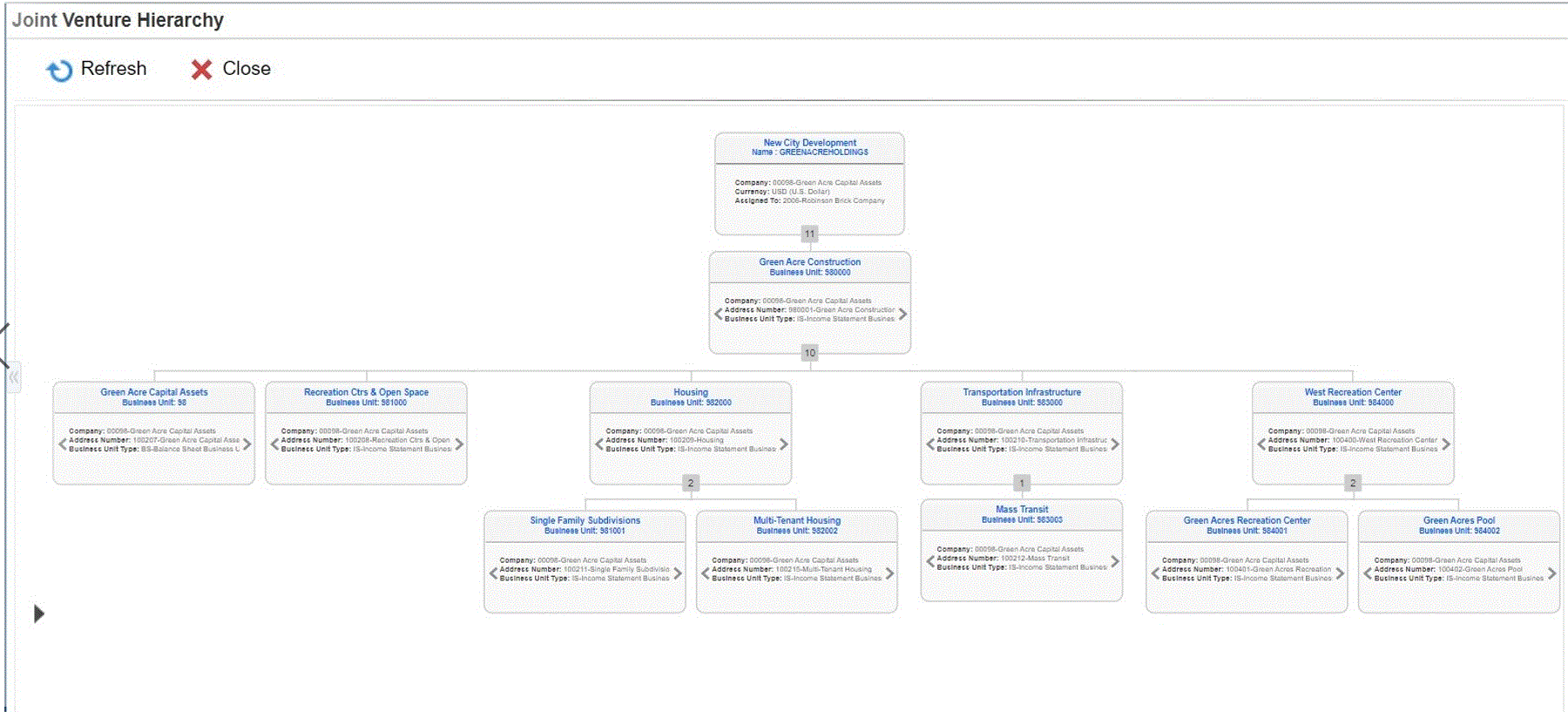Open Recreation Ctrs & Open Space title
Screen dimensions: 1568x725
366,392
